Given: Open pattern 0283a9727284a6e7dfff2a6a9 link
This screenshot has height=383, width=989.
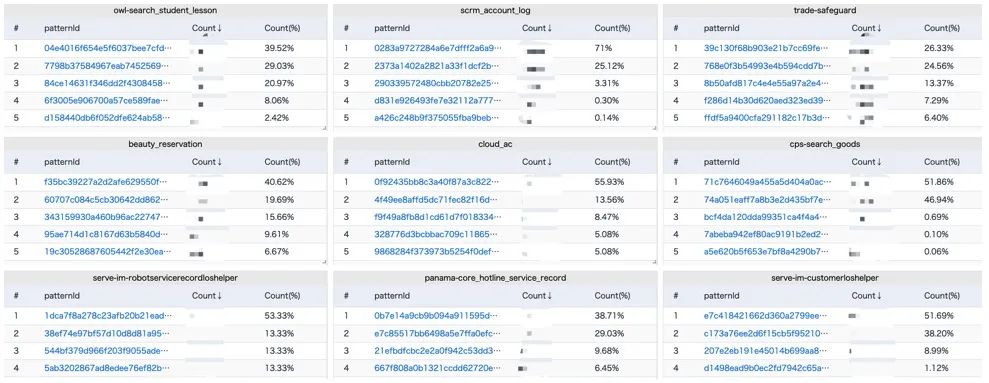Looking at the screenshot, I should click(x=438, y=48).
